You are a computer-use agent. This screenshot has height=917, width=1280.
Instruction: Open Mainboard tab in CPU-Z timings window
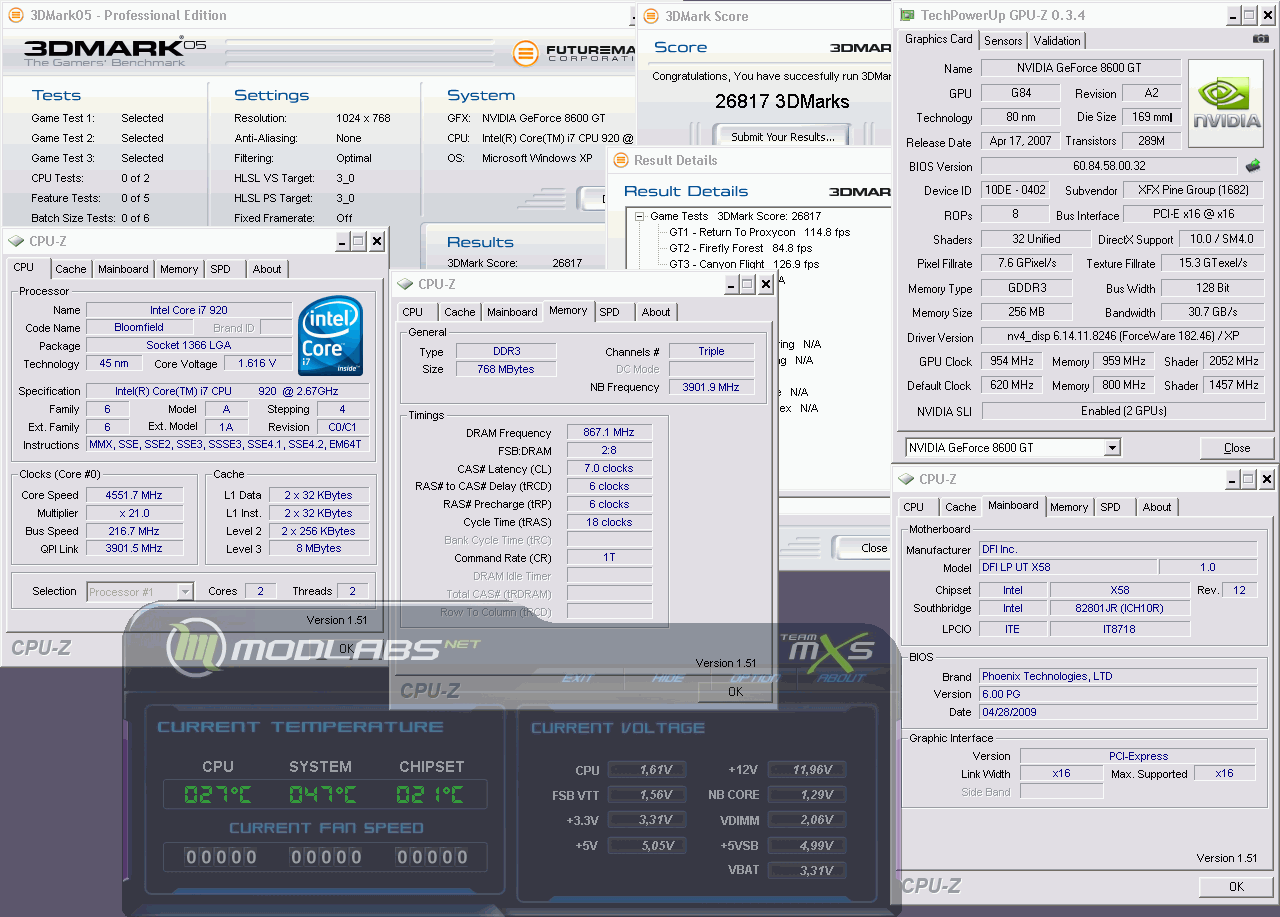(x=512, y=312)
